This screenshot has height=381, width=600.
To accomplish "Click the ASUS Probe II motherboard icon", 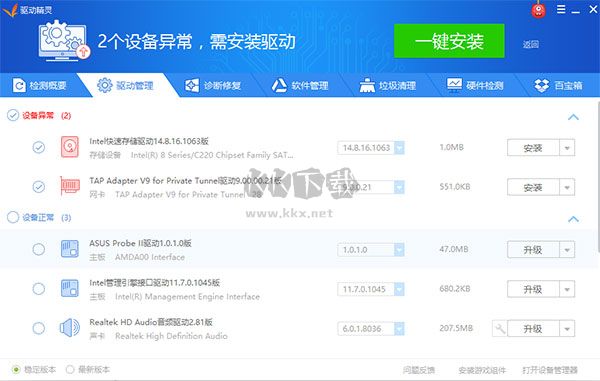I will pyautogui.click(x=70, y=249).
